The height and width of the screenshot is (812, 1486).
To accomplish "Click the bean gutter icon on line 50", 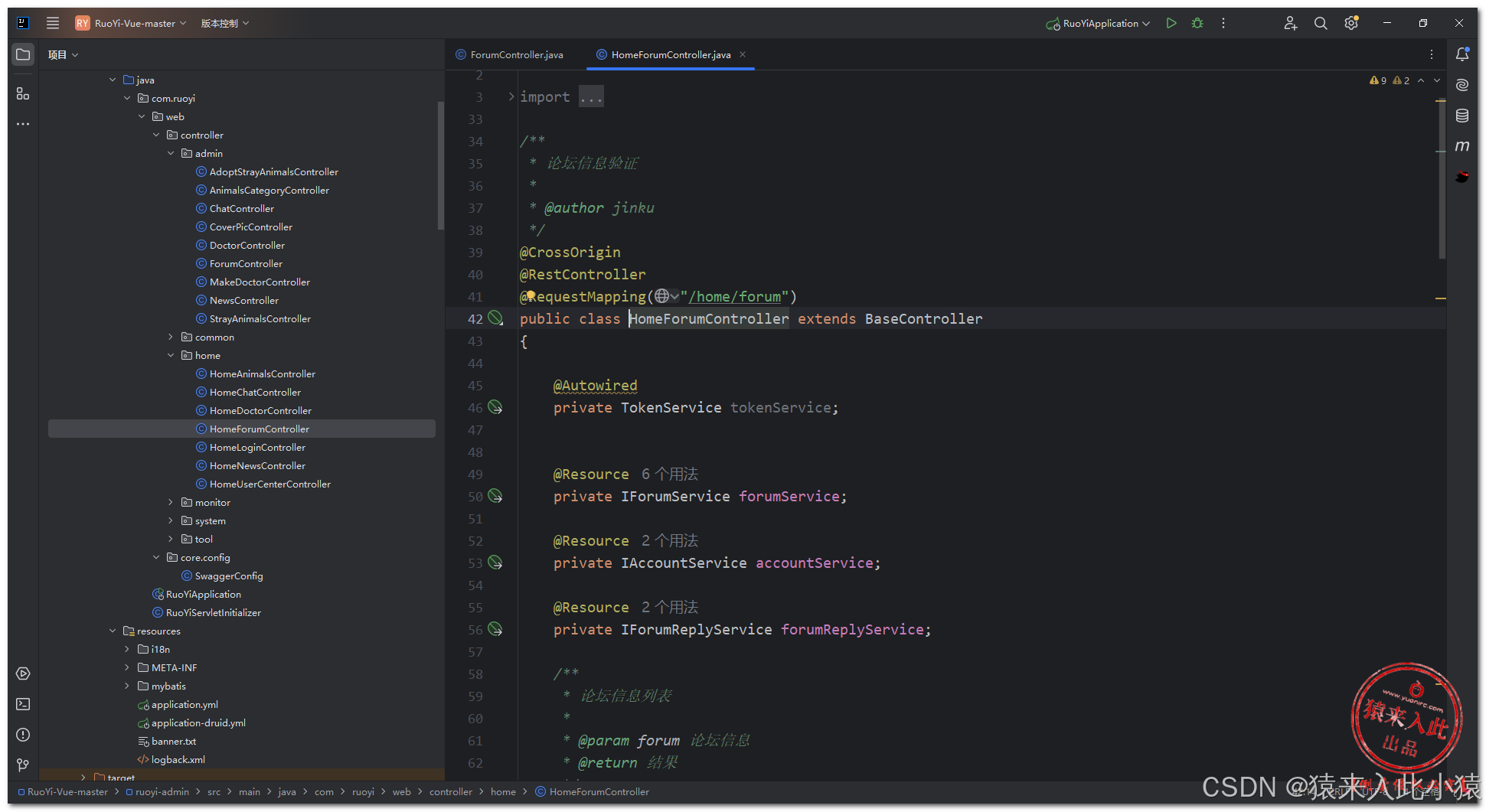I will coord(495,496).
